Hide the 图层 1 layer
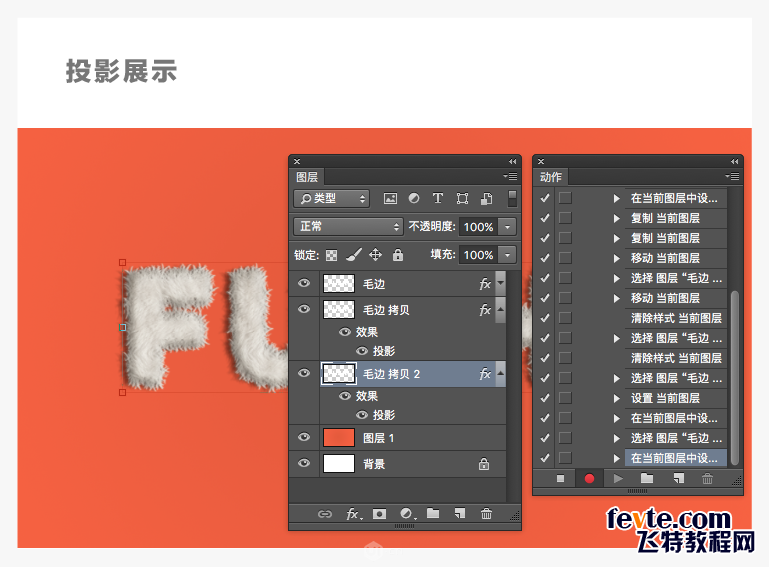 click(x=304, y=438)
